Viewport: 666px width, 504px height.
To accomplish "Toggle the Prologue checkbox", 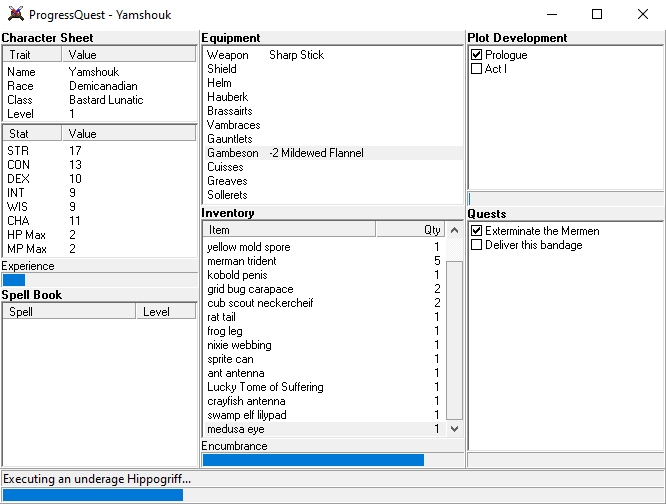I will 477,55.
